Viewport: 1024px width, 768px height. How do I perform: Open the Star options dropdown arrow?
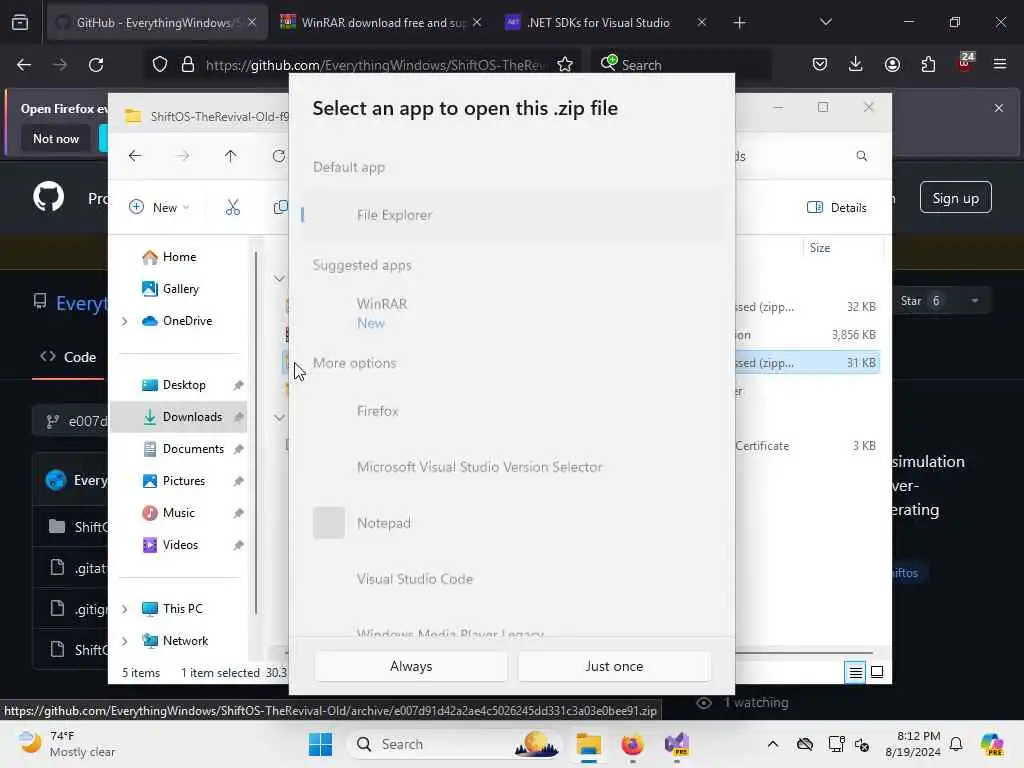974,301
